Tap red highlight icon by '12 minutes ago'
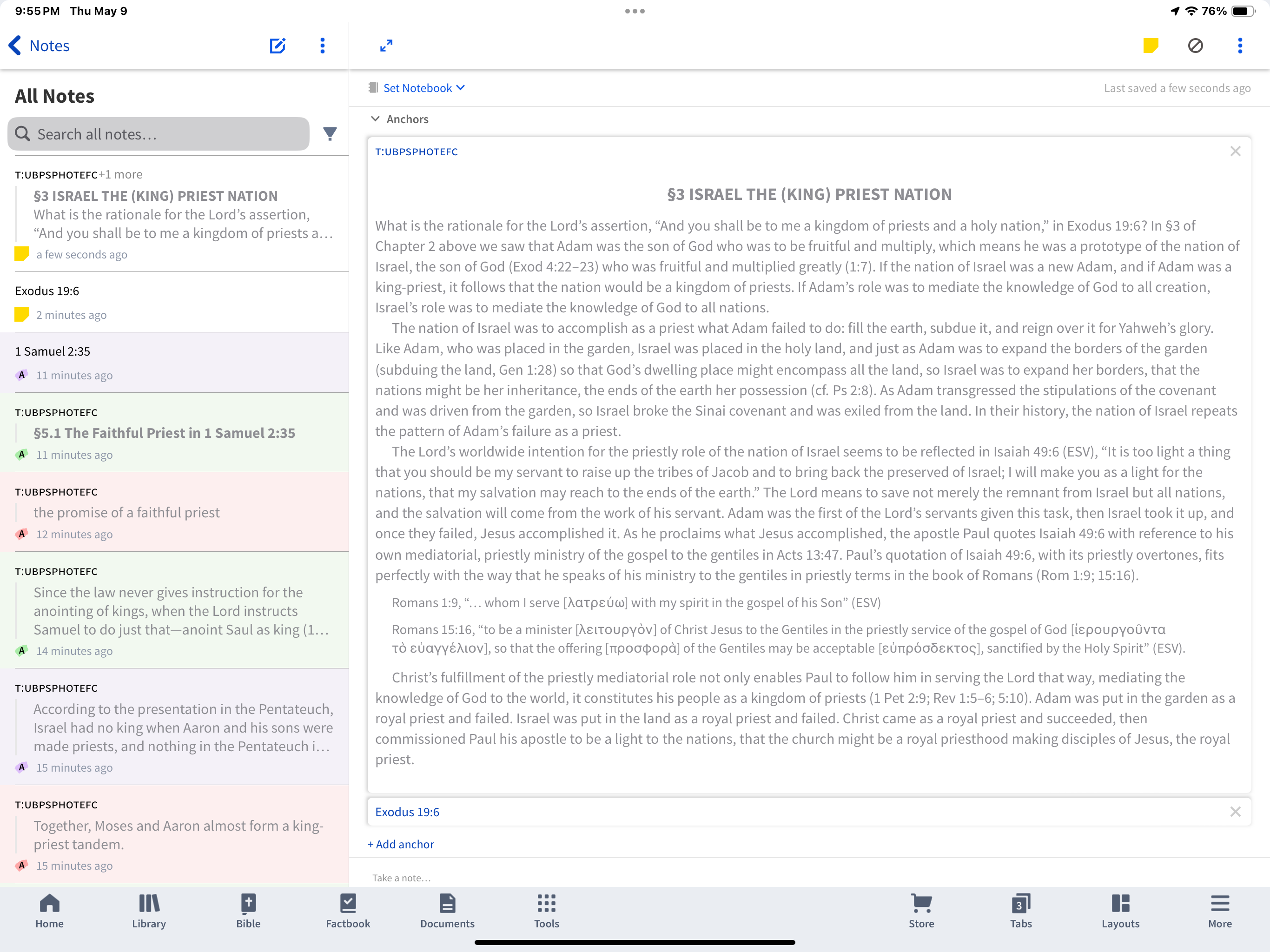Screen dimensions: 1270x952 click(x=22, y=534)
